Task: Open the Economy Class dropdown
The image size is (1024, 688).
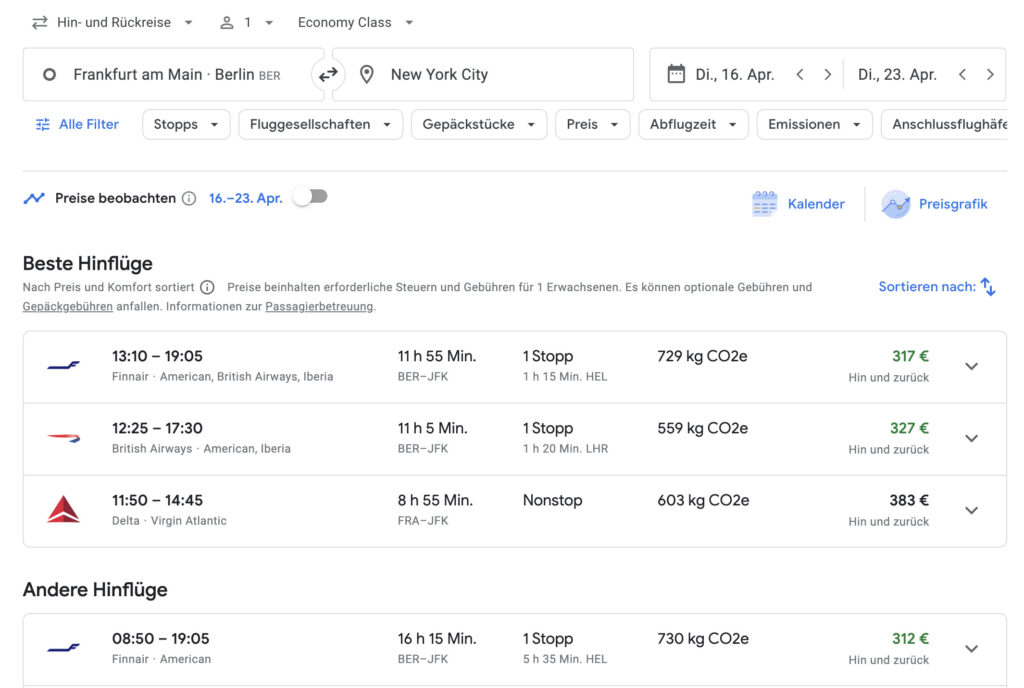Action: click(355, 22)
